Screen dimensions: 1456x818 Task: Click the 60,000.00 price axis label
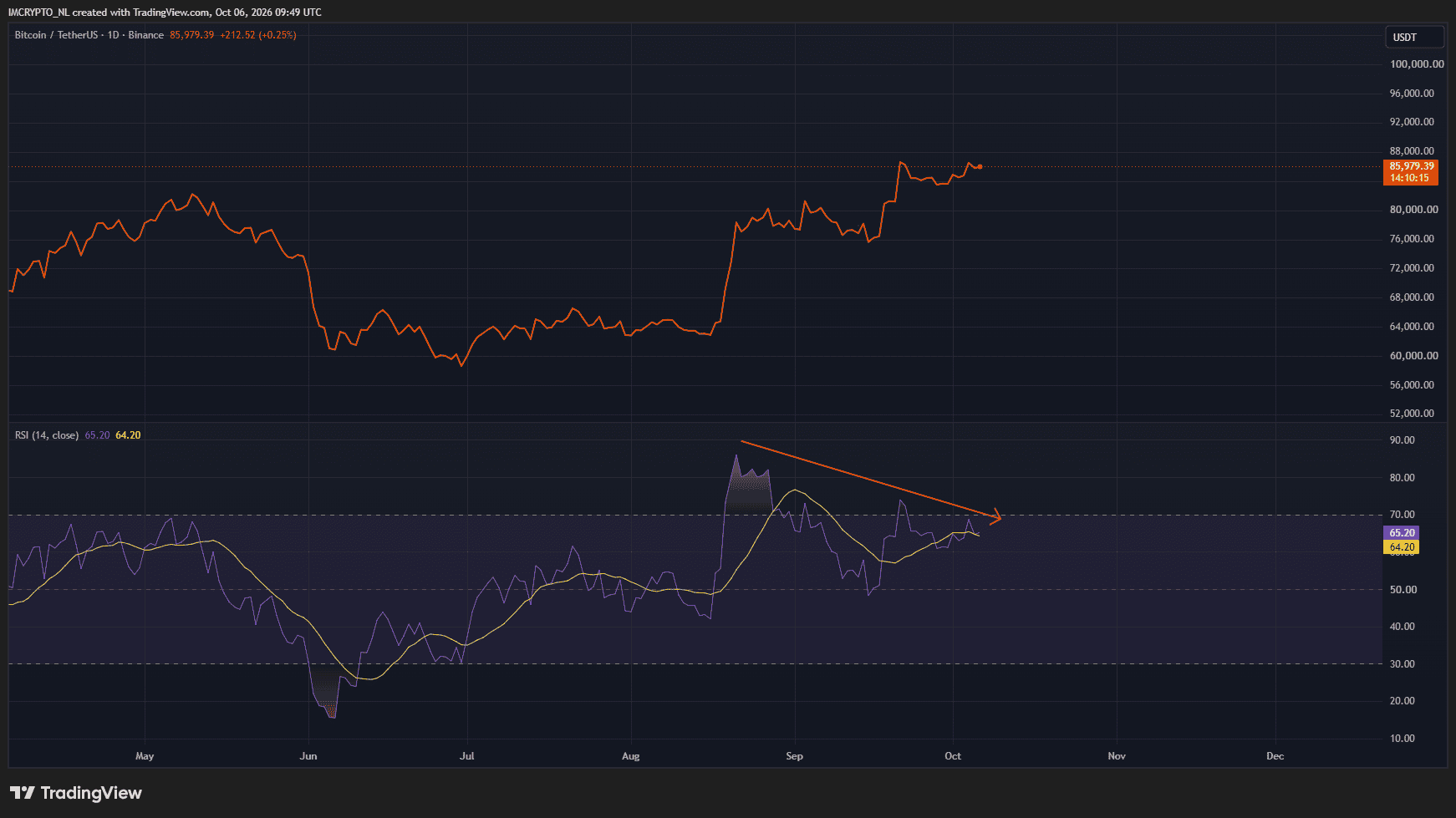coord(1414,356)
